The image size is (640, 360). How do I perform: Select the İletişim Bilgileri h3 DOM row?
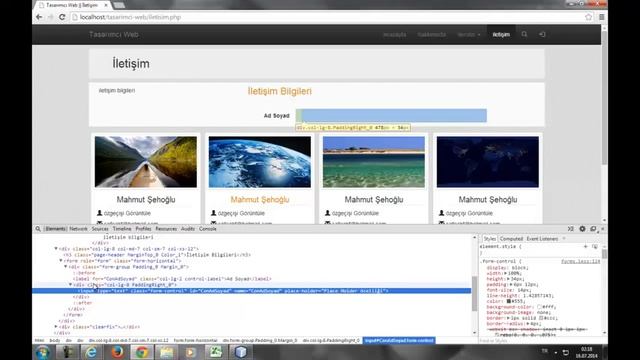coord(157,255)
